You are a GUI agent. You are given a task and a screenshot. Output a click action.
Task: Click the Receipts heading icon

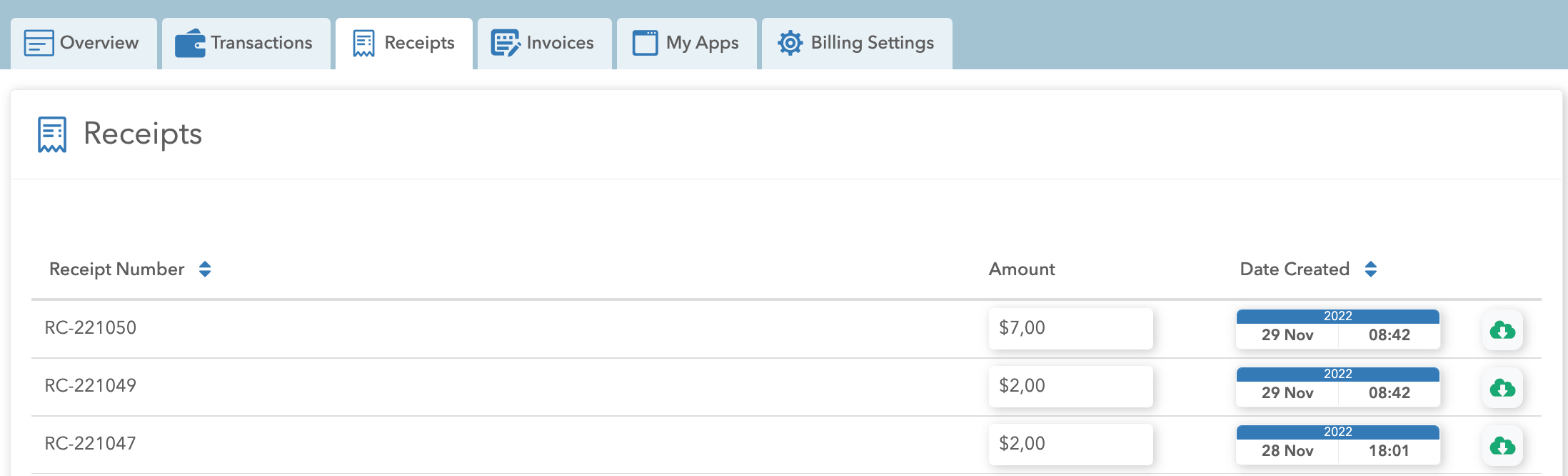(52, 134)
